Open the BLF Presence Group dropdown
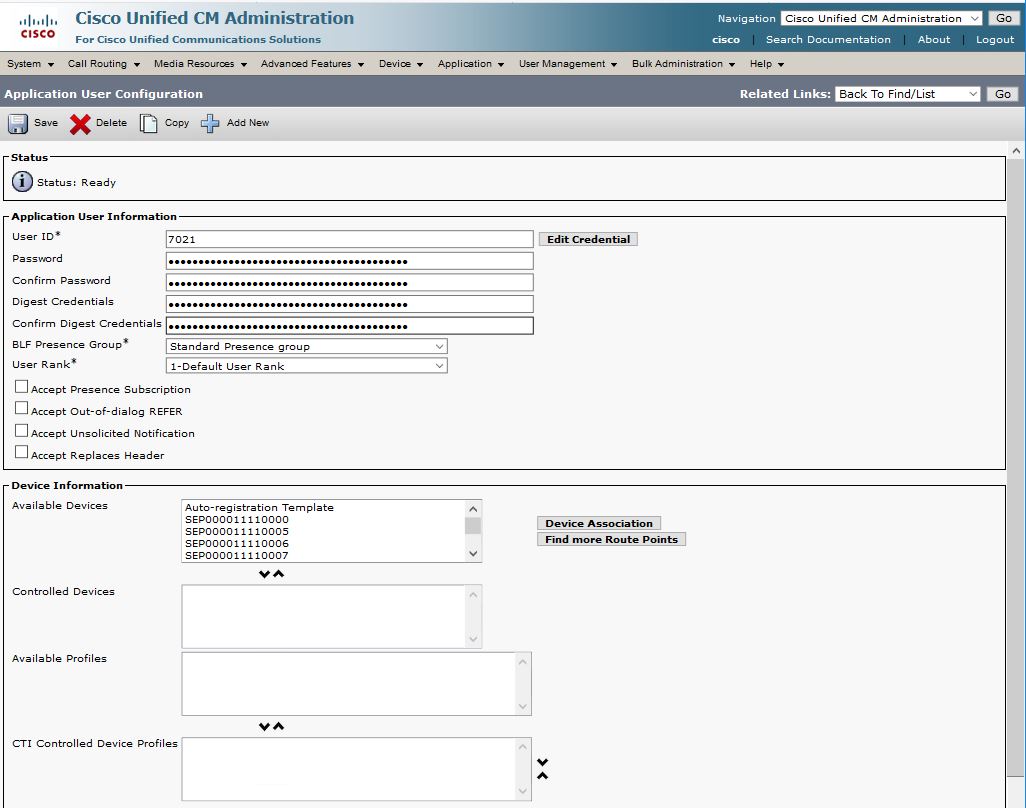This screenshot has height=808, width=1026. pos(306,346)
